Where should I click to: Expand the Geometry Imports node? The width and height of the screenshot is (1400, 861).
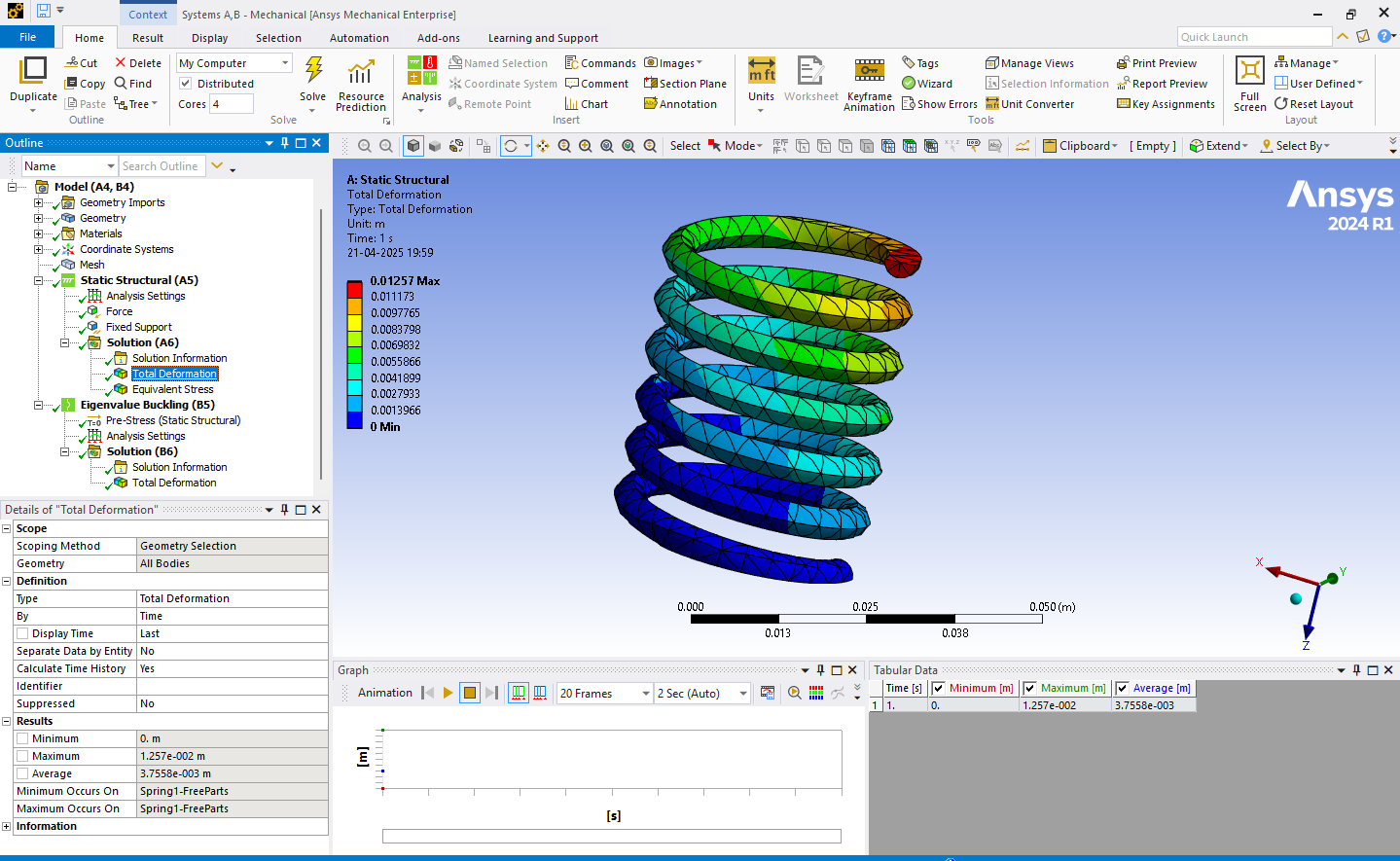coord(38,202)
